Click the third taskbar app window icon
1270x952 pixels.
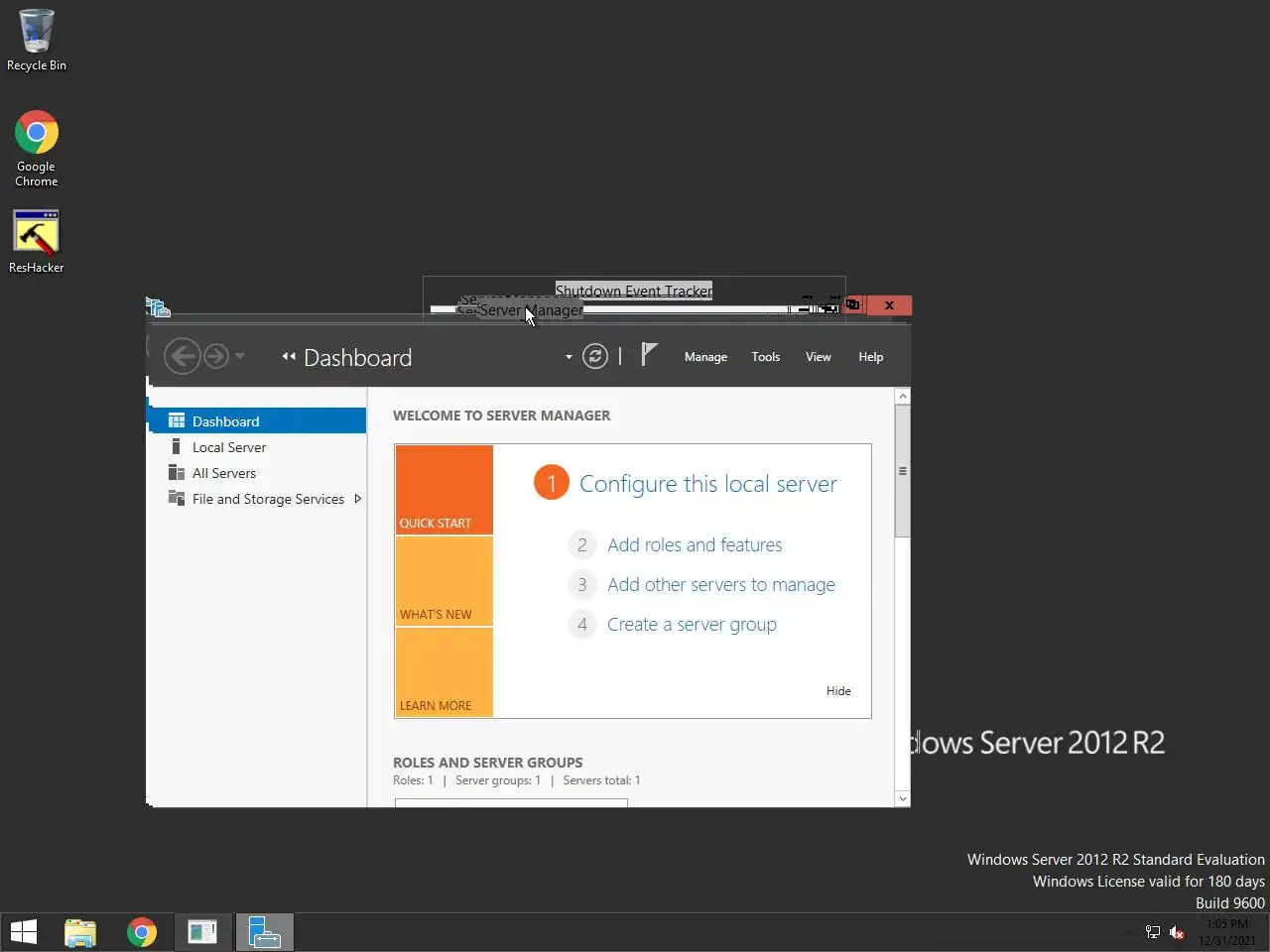[202, 932]
